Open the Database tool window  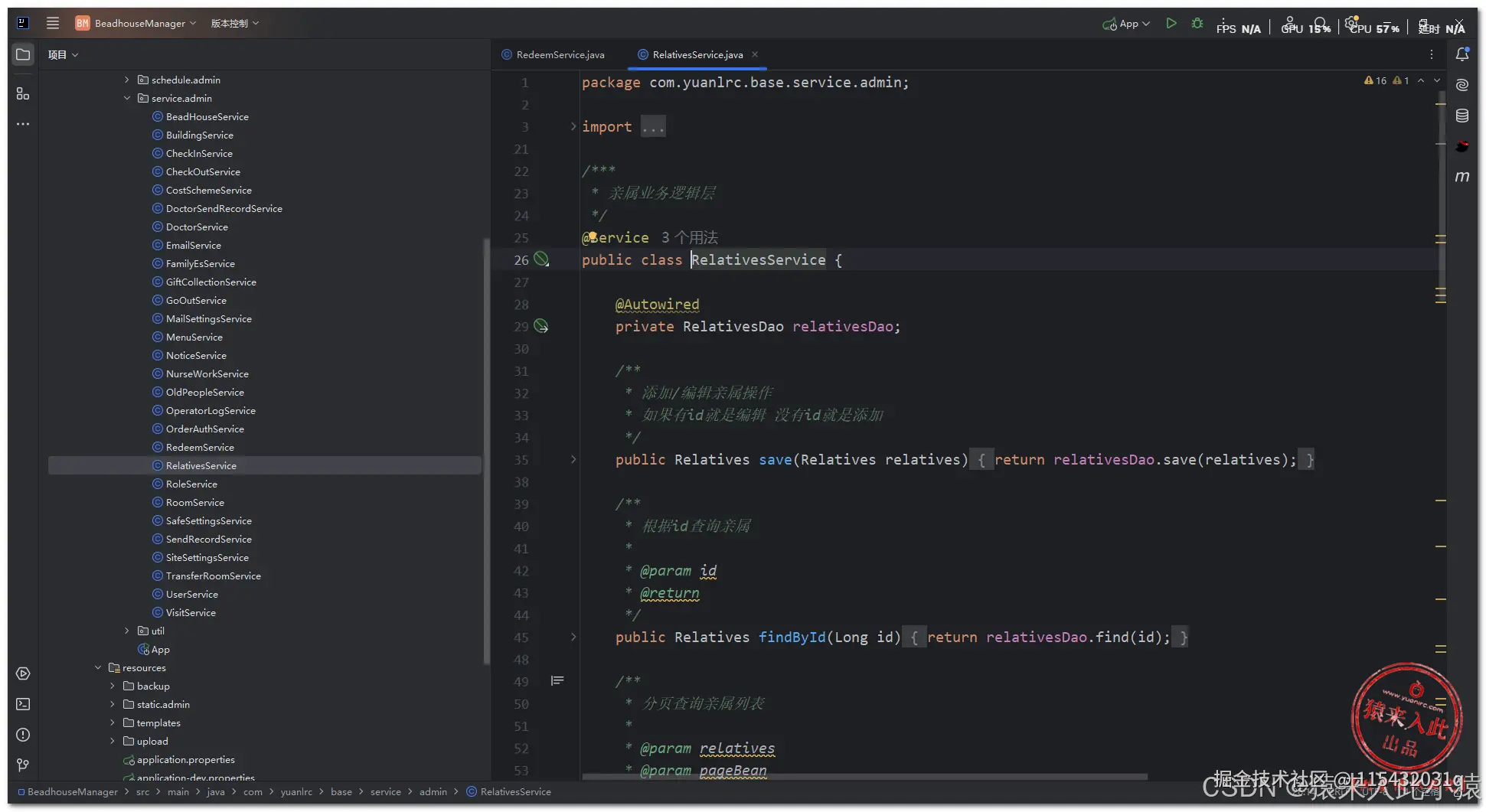coord(1462,116)
